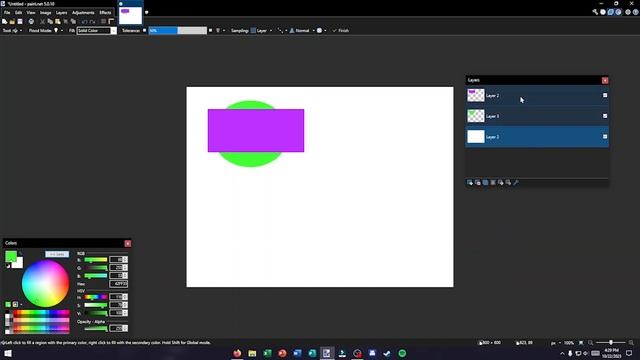Open Firefox from the taskbar
The width and height of the screenshot is (640, 360).
tap(237, 353)
